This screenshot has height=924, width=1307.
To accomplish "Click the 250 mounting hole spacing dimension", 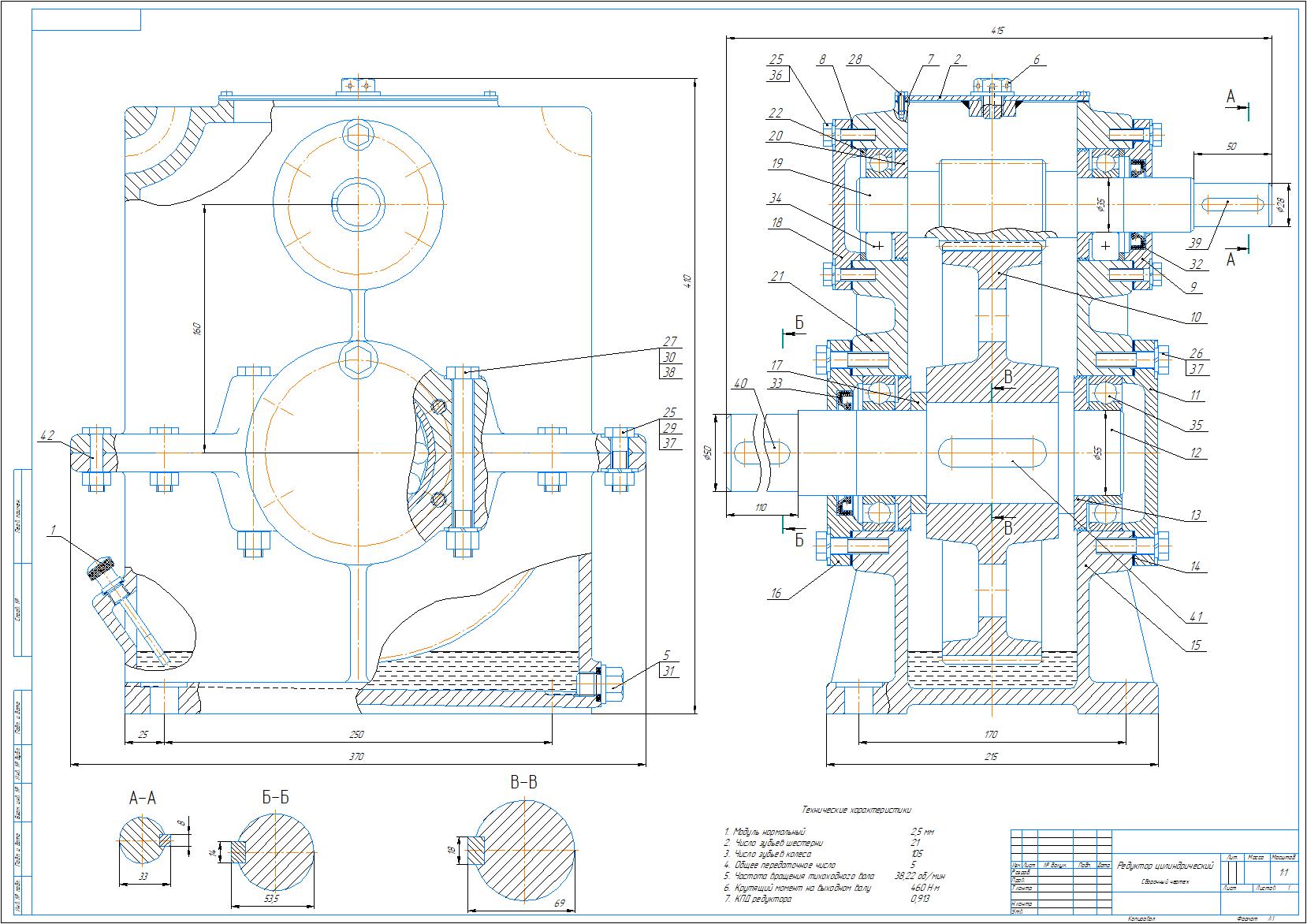I will point(357,735).
